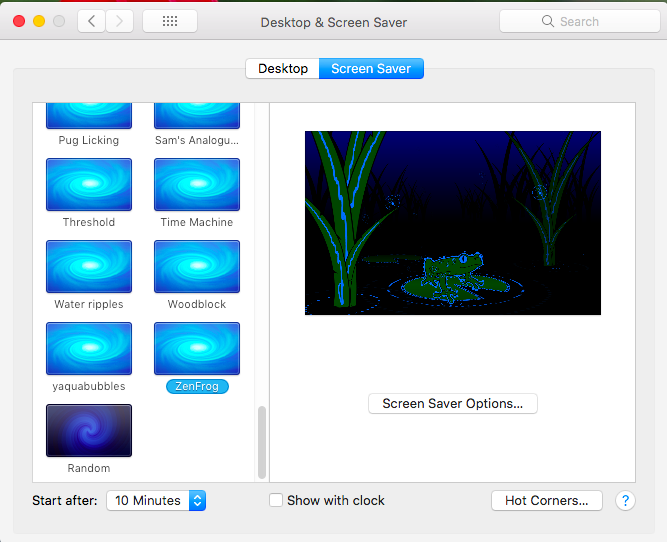Go back with the left arrow button
This screenshot has height=542, width=667.
91,21
